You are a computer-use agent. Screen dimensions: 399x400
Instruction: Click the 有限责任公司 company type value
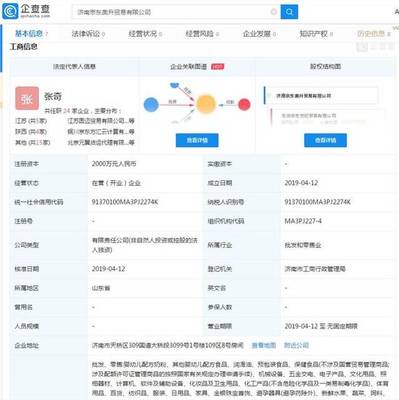click(x=145, y=245)
